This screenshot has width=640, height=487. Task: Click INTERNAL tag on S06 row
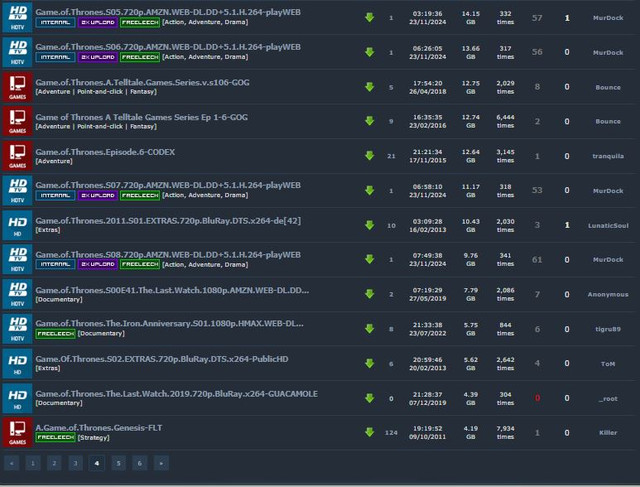click(55, 57)
